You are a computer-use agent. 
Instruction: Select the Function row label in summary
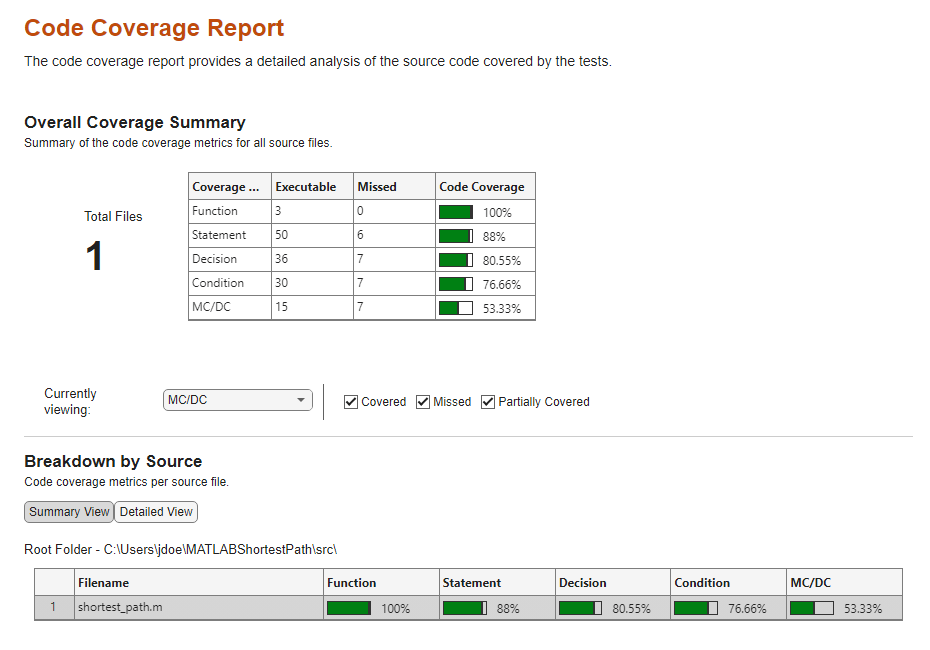click(x=215, y=211)
